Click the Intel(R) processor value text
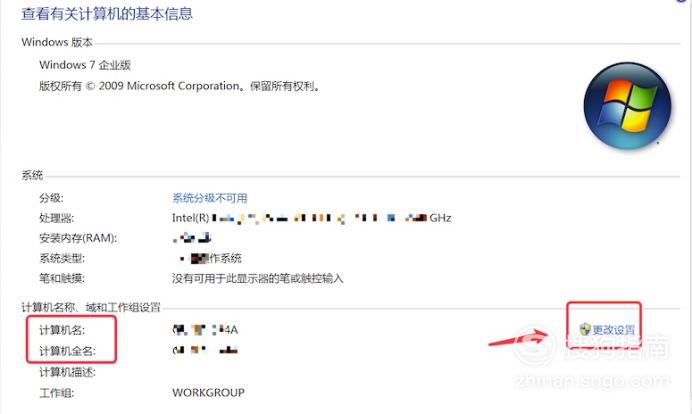Image resolution: width=692 pixels, height=414 pixels. coord(312,218)
